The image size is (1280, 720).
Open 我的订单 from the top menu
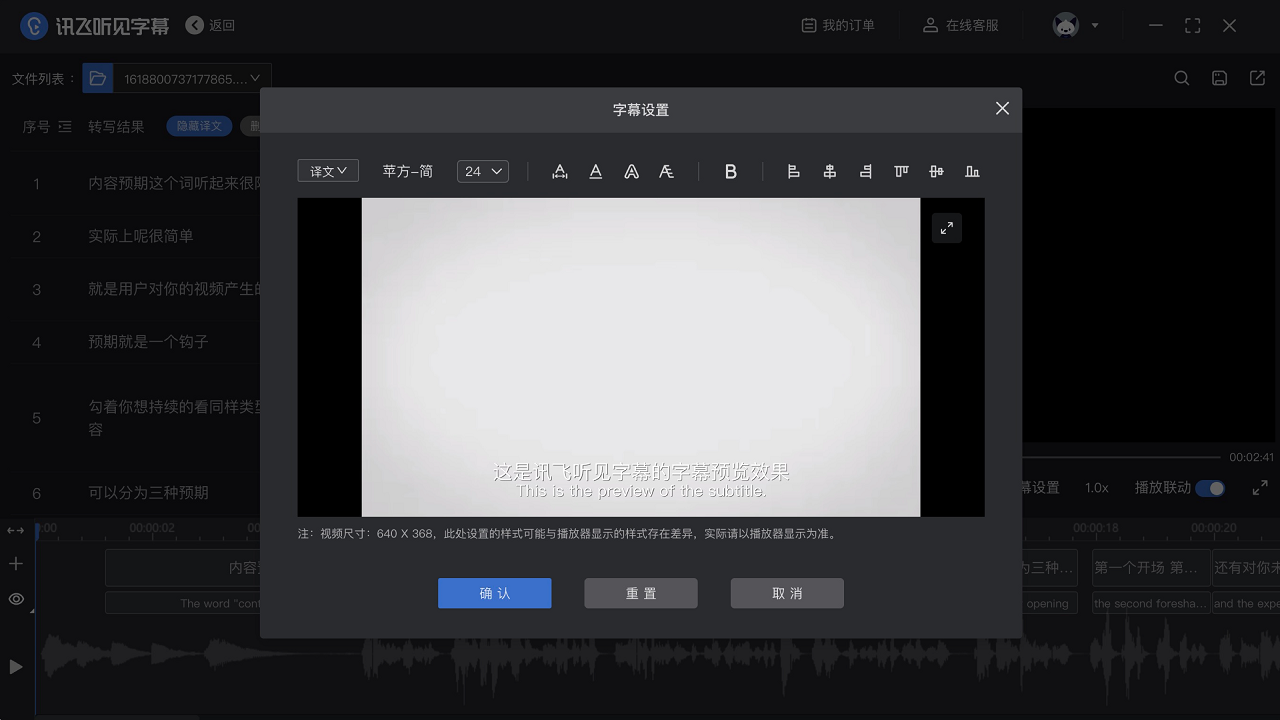[x=838, y=25]
